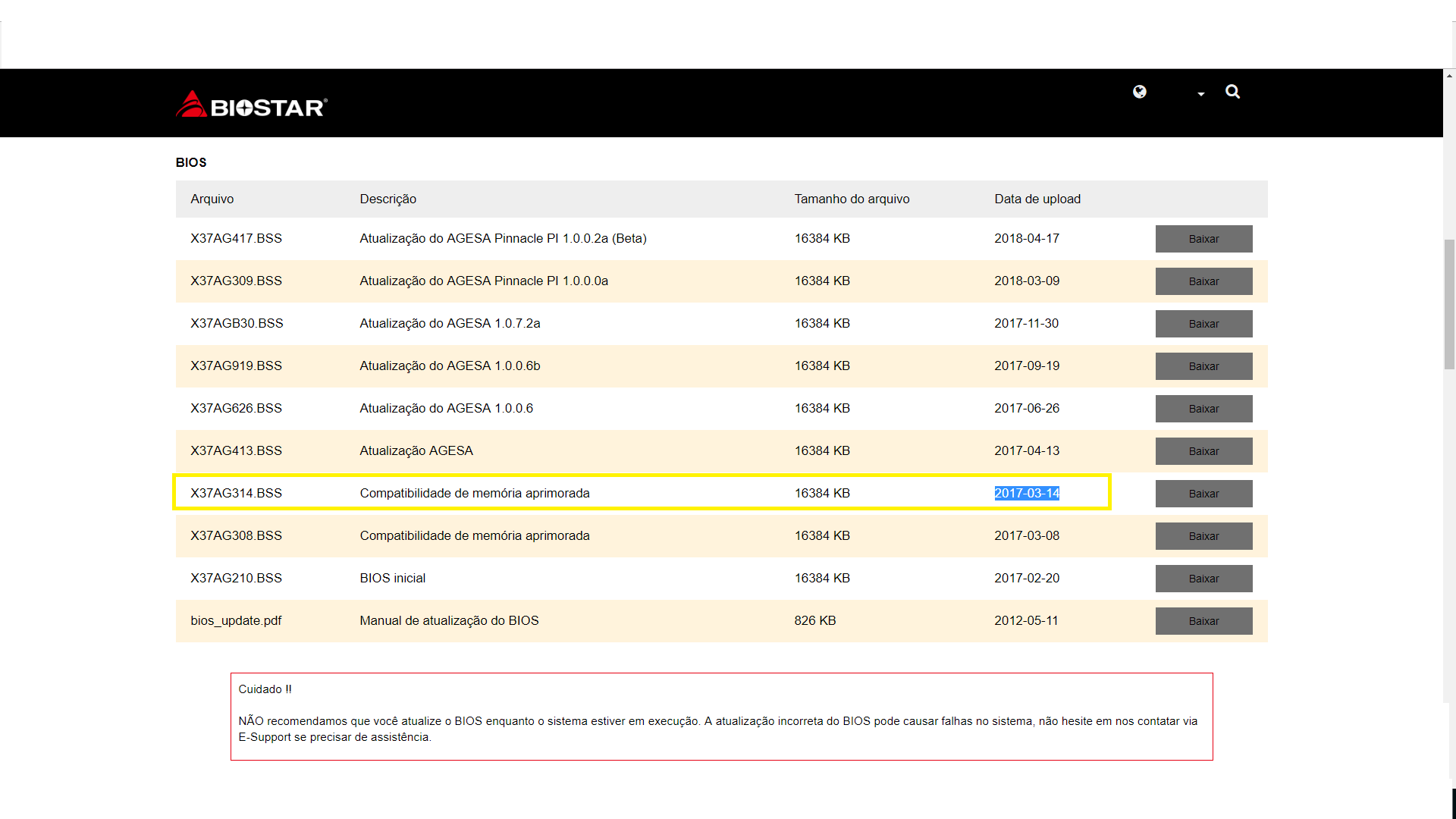The width and height of the screenshot is (1456, 819).
Task: Click the '826 KB' file size
Action: click(x=815, y=620)
